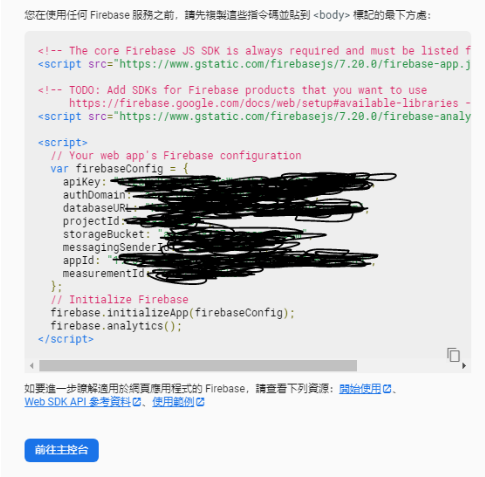Click the firebase-analytics script URL line
The width and height of the screenshot is (485, 477).
pos(254,116)
